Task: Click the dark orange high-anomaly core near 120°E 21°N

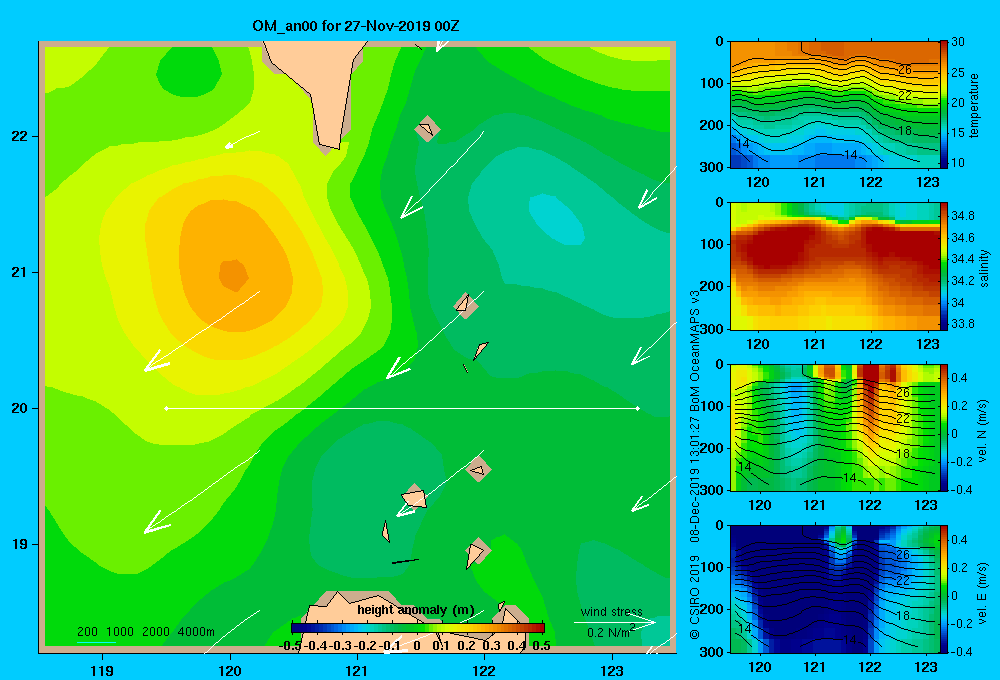Action: (x=233, y=276)
